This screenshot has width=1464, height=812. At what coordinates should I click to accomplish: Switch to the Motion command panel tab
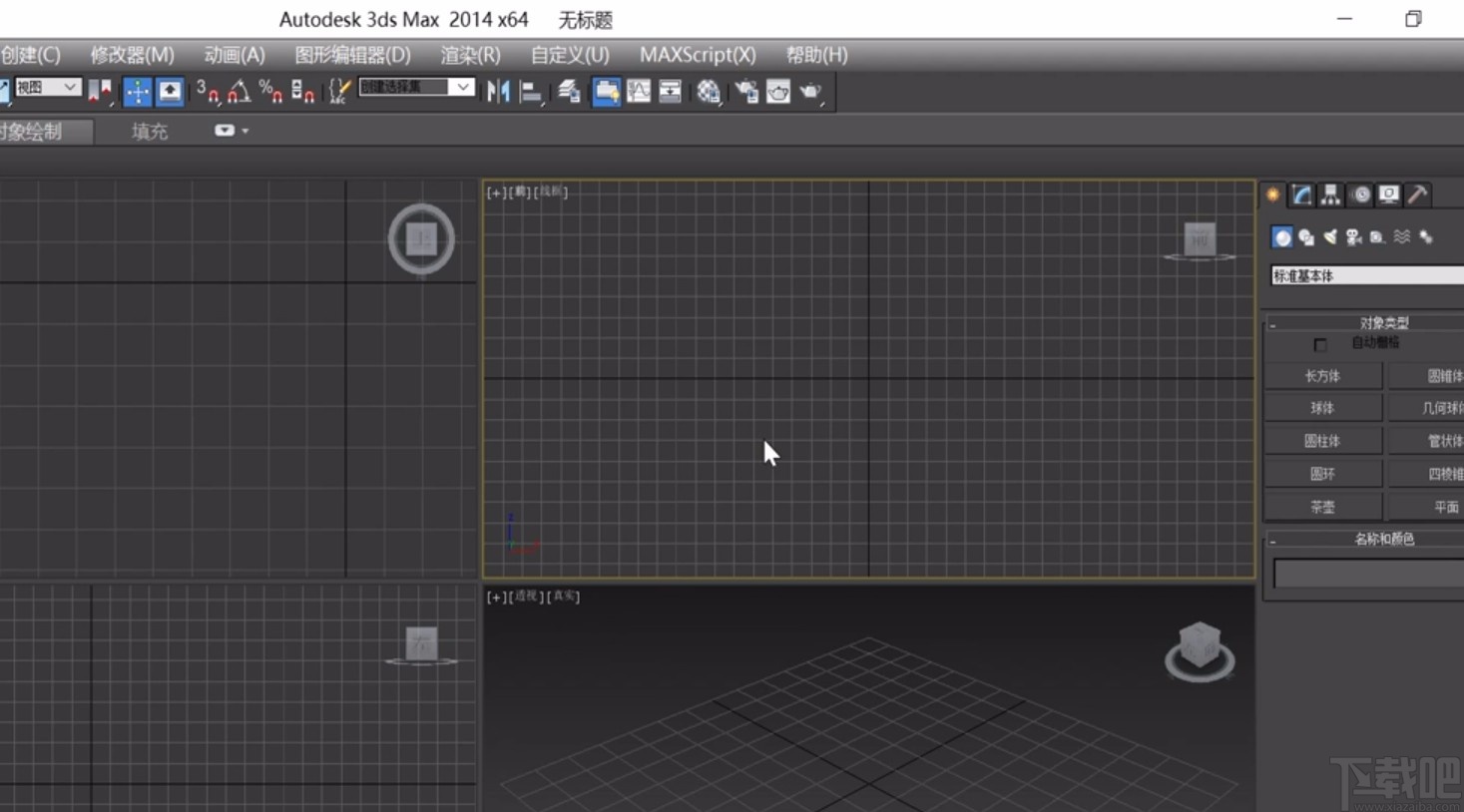(1361, 195)
